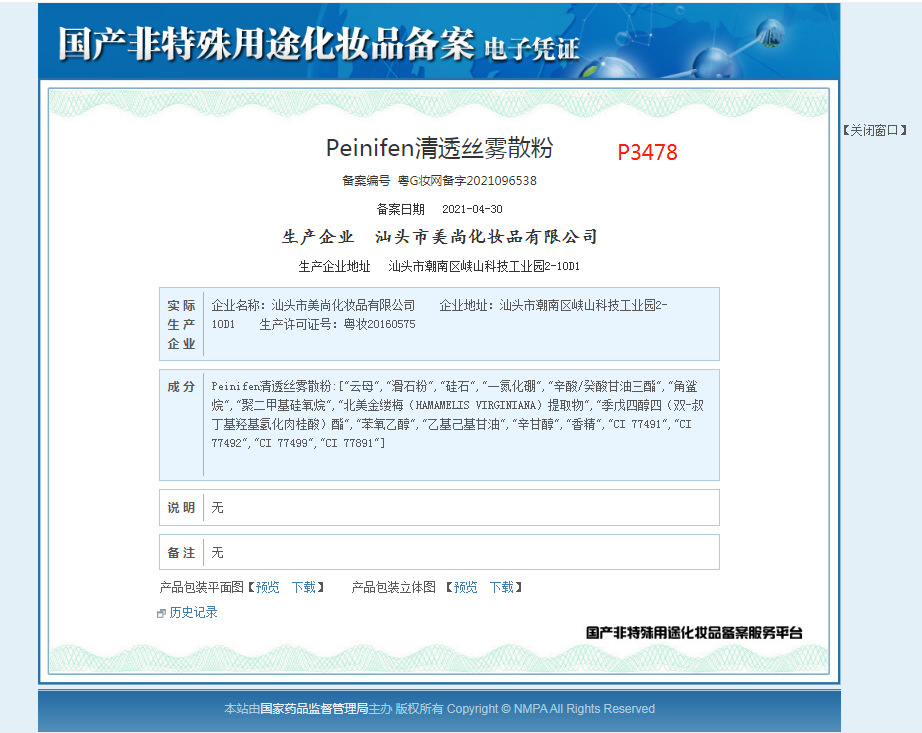
Task: Click the footer Copyright © NMPA All Rights Reserved text
Action: 551,709
